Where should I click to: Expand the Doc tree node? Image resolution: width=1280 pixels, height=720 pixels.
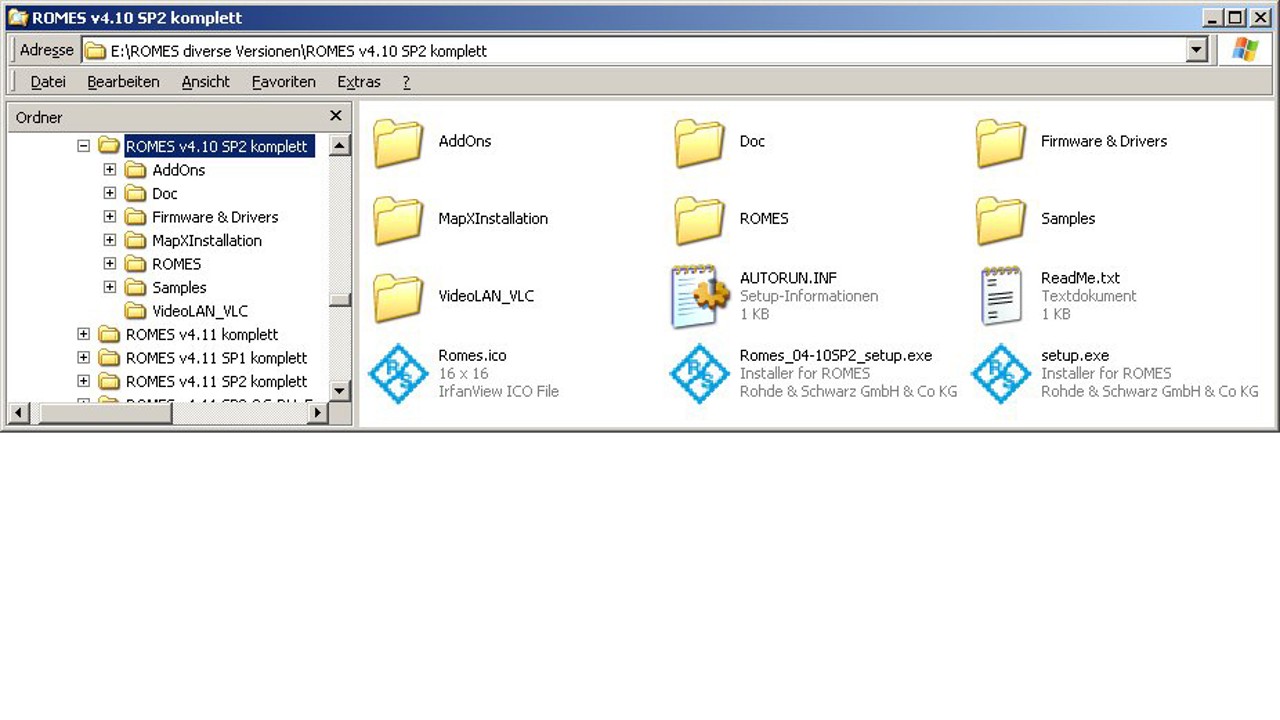pos(110,194)
